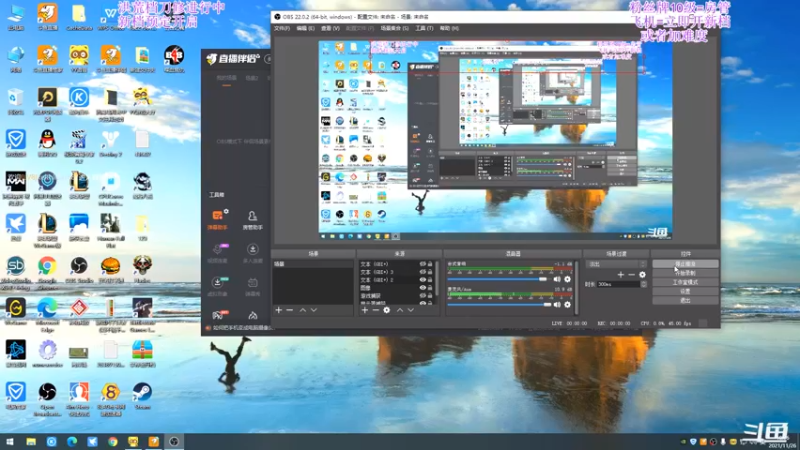The width and height of the screenshot is (800, 450).
Task: Move source down in the Sources panel
Action: tap(411, 310)
